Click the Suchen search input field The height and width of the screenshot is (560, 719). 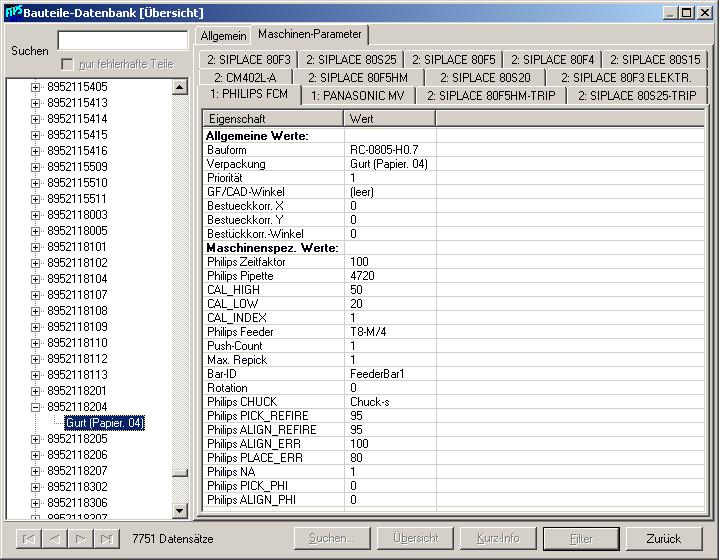tap(122, 40)
